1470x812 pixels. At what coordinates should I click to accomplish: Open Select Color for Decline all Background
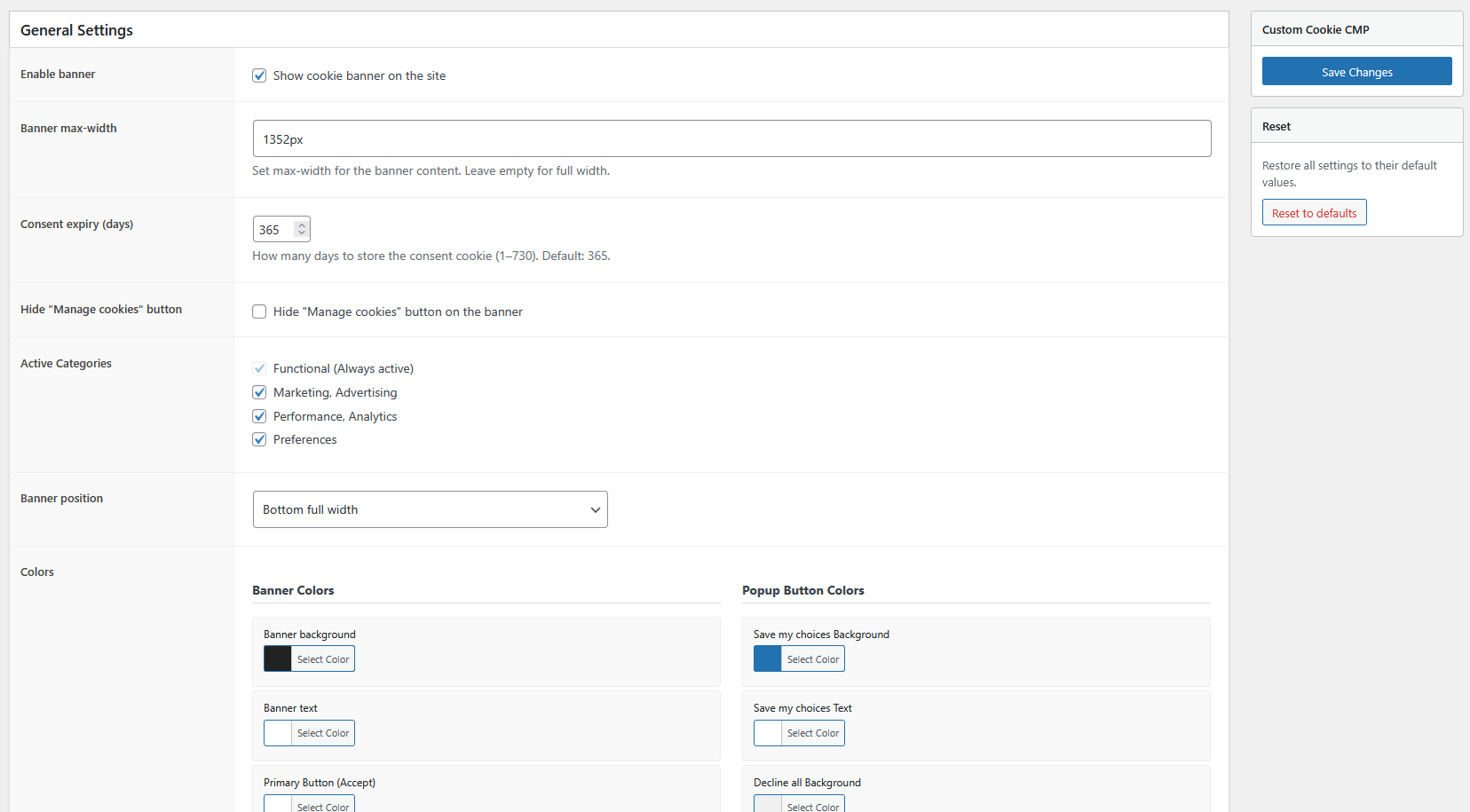coord(812,804)
